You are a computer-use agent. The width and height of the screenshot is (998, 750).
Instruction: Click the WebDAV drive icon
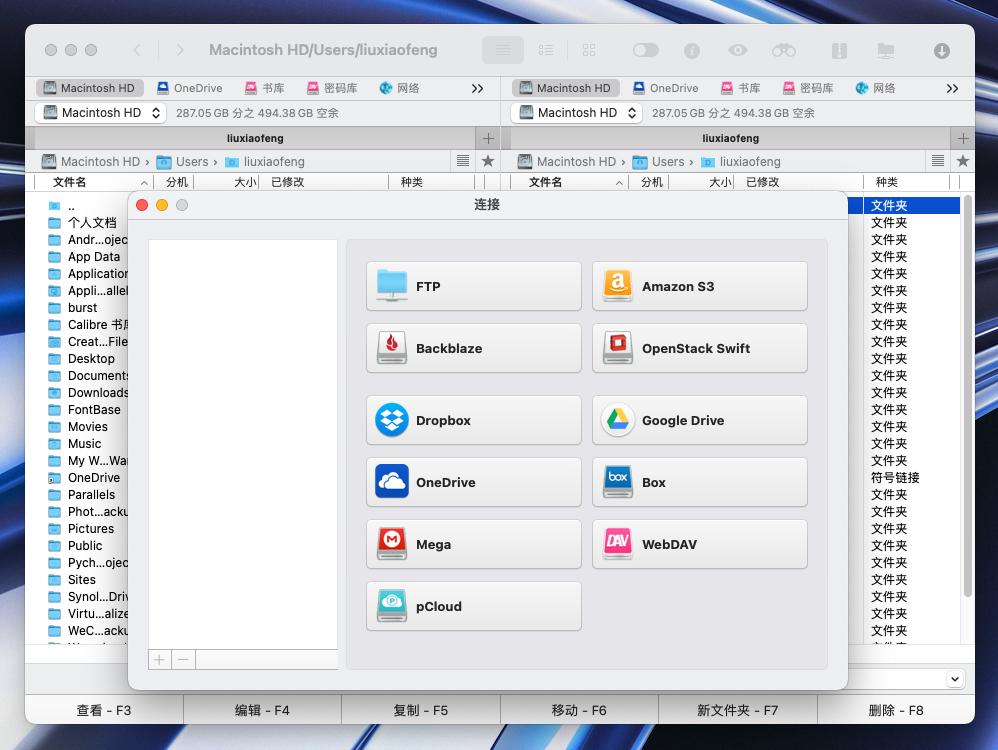[617, 543]
